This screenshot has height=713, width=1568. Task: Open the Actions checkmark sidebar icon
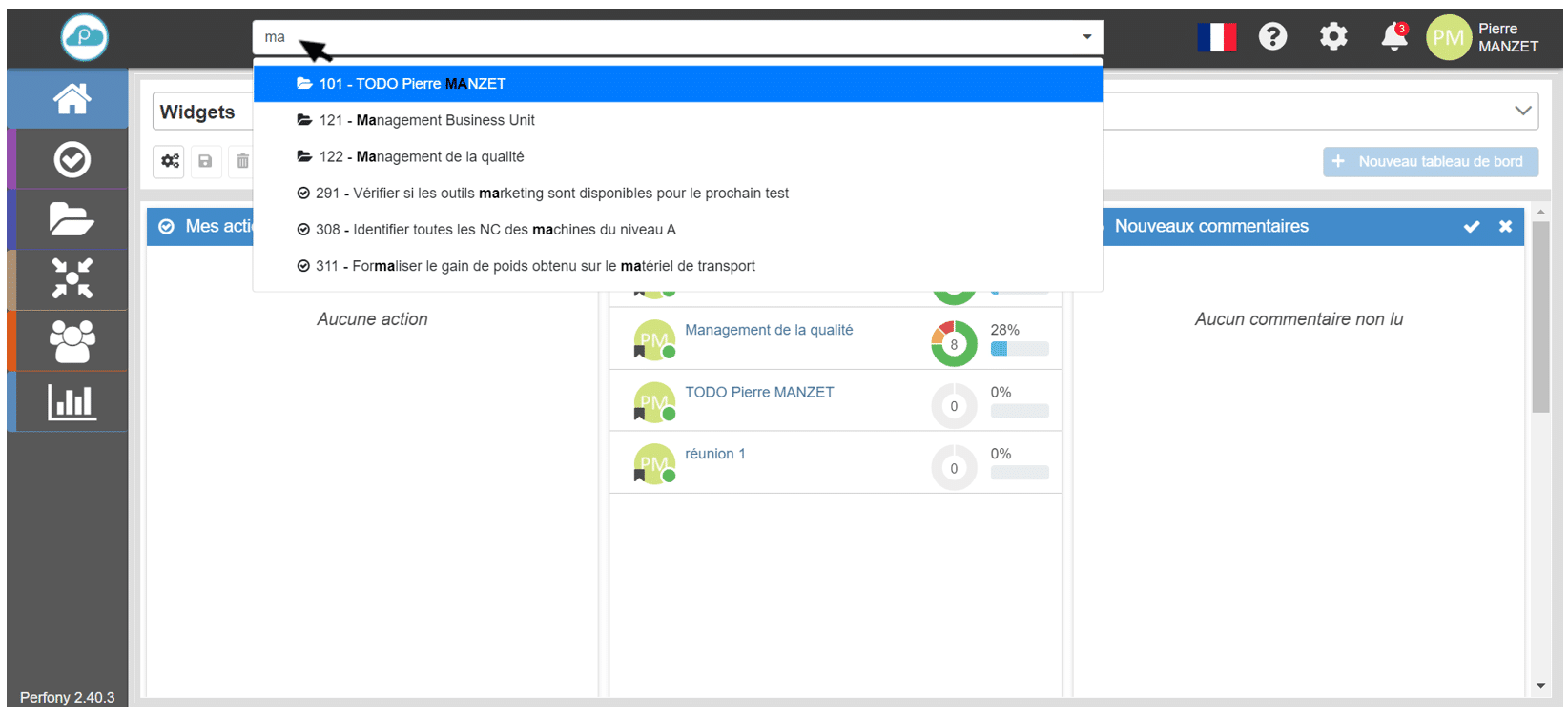(x=72, y=159)
